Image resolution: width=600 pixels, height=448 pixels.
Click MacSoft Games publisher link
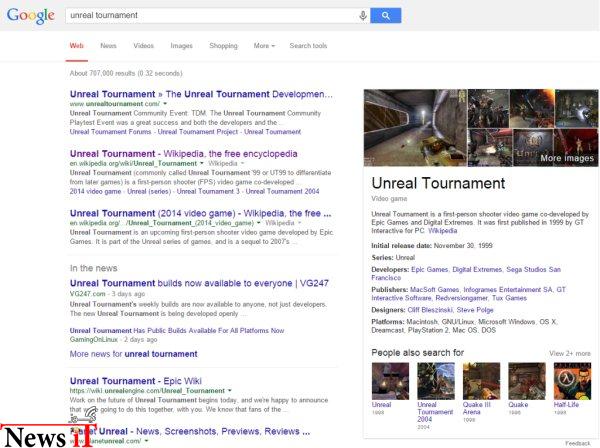434,290
